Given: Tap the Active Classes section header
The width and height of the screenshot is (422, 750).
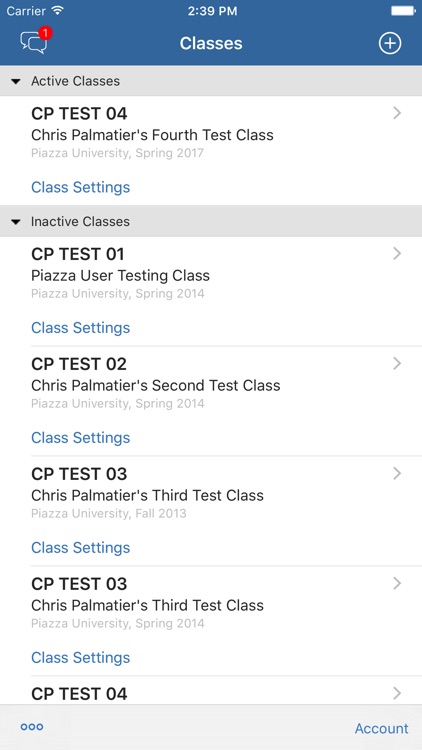Looking at the screenshot, I should (x=211, y=81).
